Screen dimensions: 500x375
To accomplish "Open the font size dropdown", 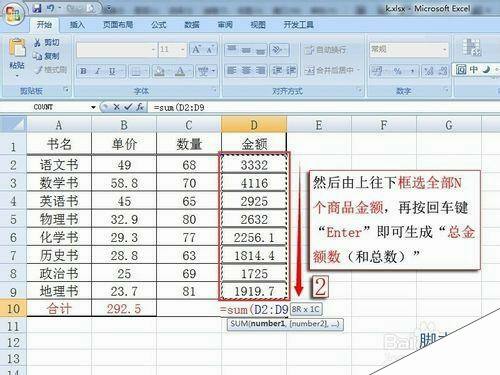I will [x=183, y=50].
